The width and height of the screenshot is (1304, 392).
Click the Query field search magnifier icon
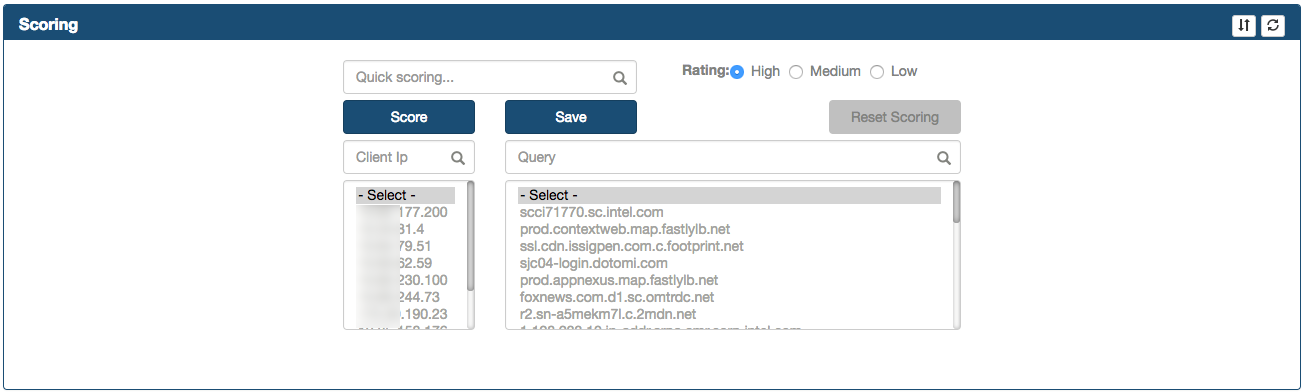[x=943, y=158]
